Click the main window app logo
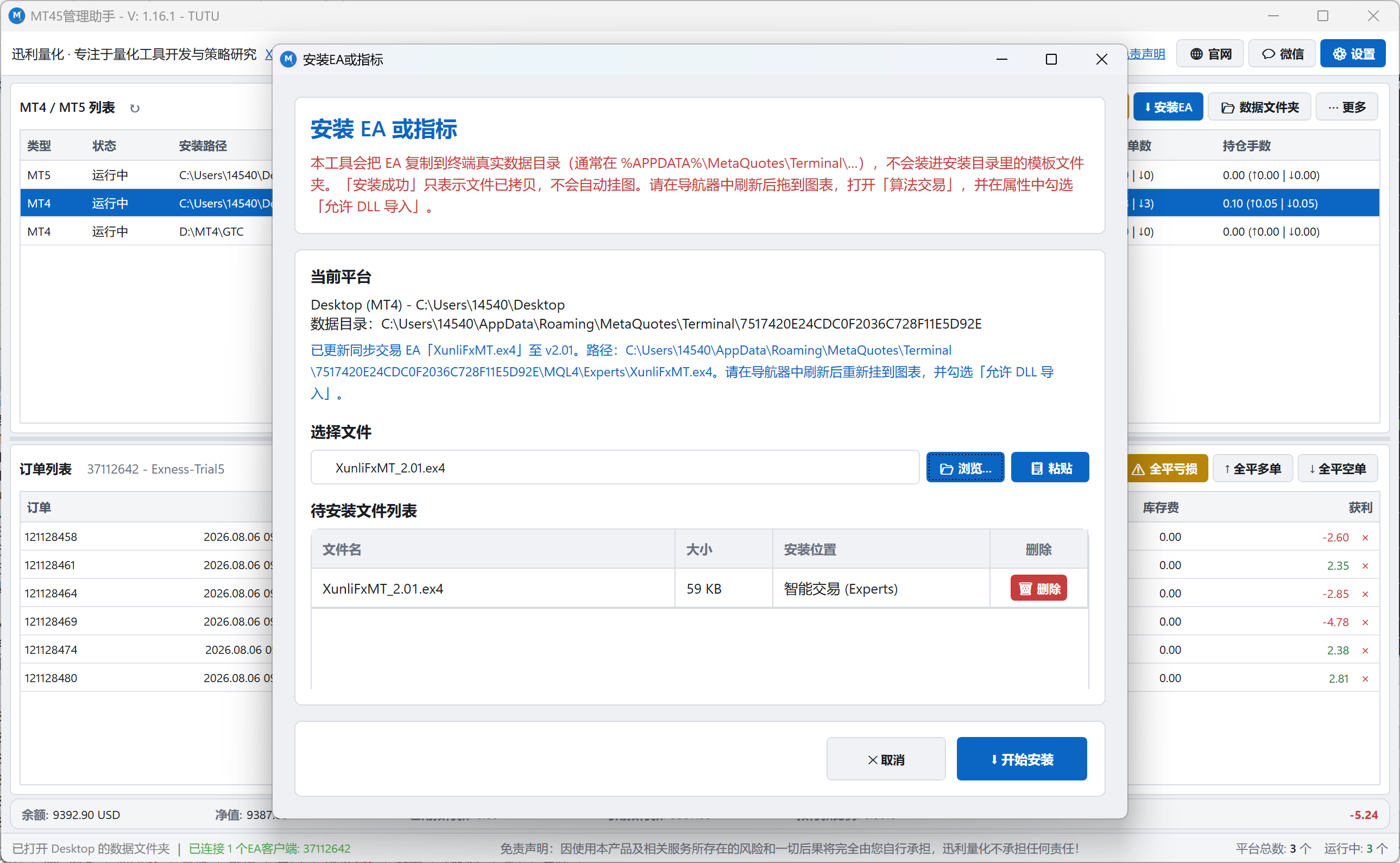 coord(16,15)
